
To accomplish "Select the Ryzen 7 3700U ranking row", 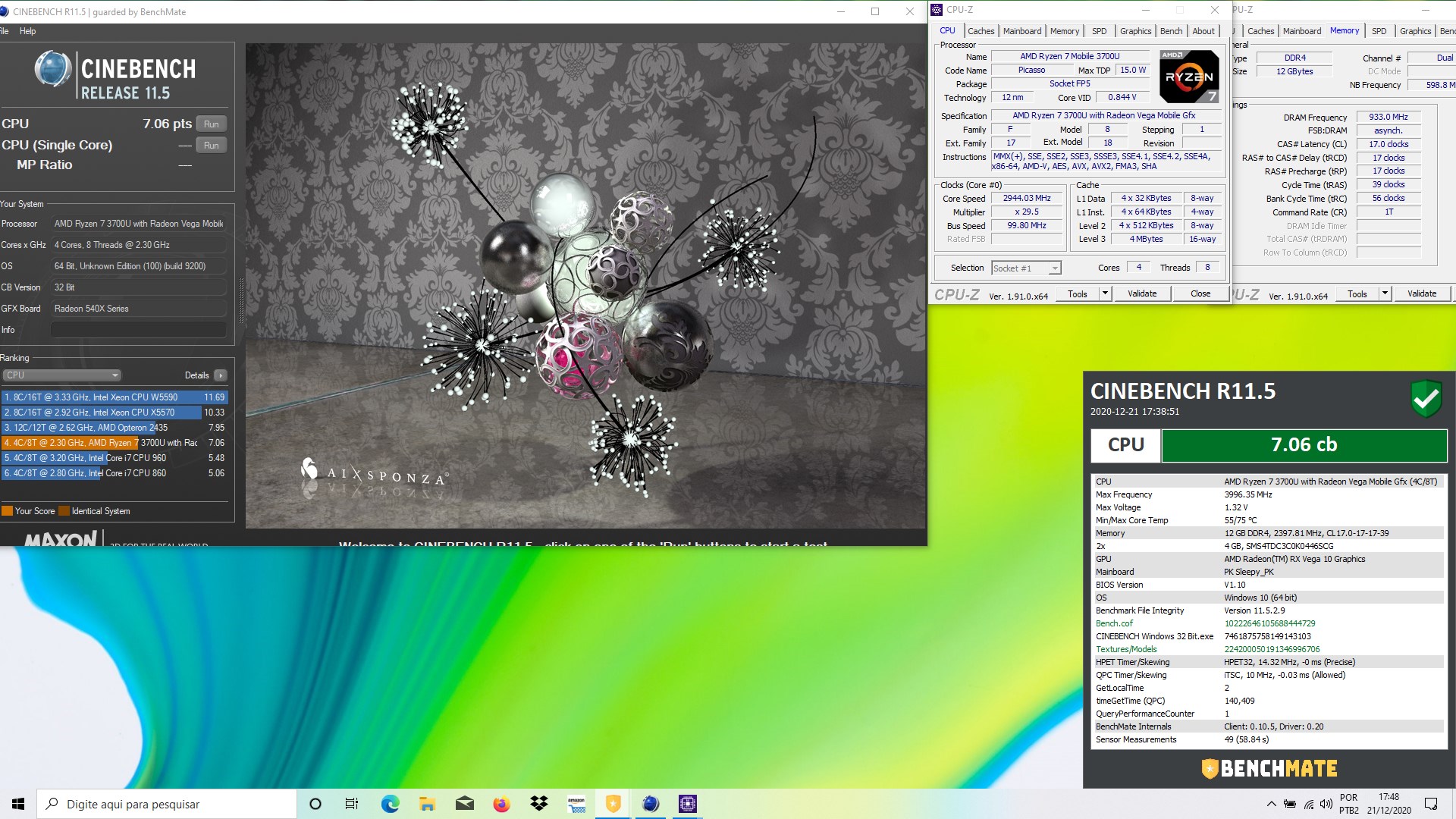I will [115, 443].
